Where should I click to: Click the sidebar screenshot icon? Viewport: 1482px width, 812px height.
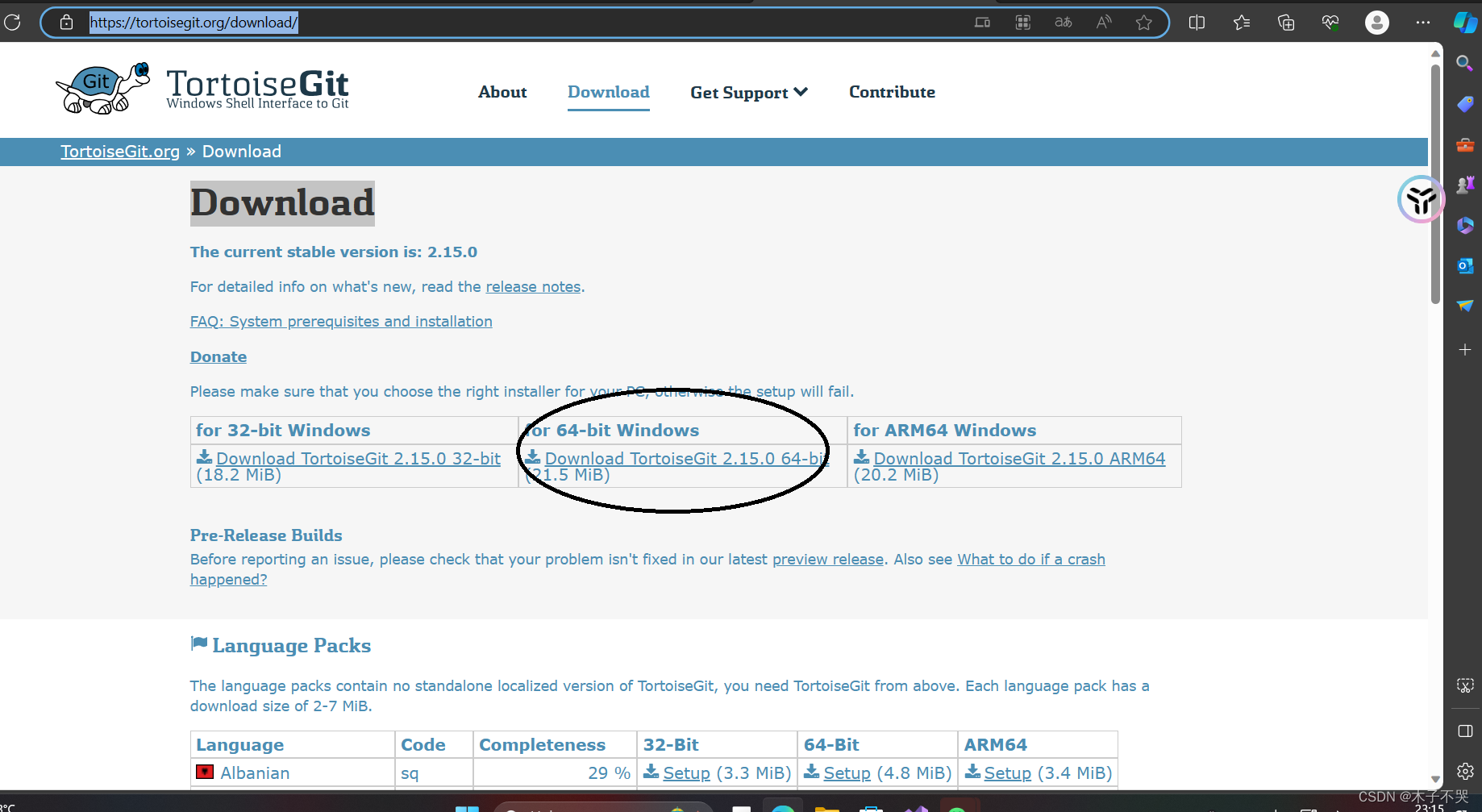[1465, 685]
